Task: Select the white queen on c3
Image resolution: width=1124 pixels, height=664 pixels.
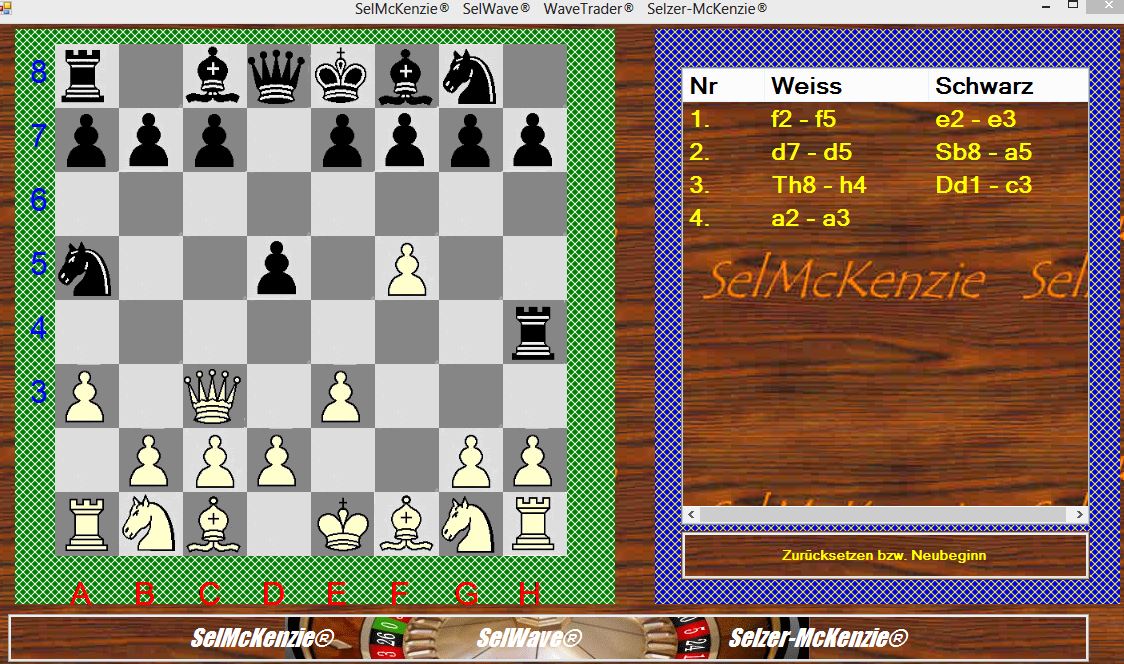Action: tap(214, 396)
